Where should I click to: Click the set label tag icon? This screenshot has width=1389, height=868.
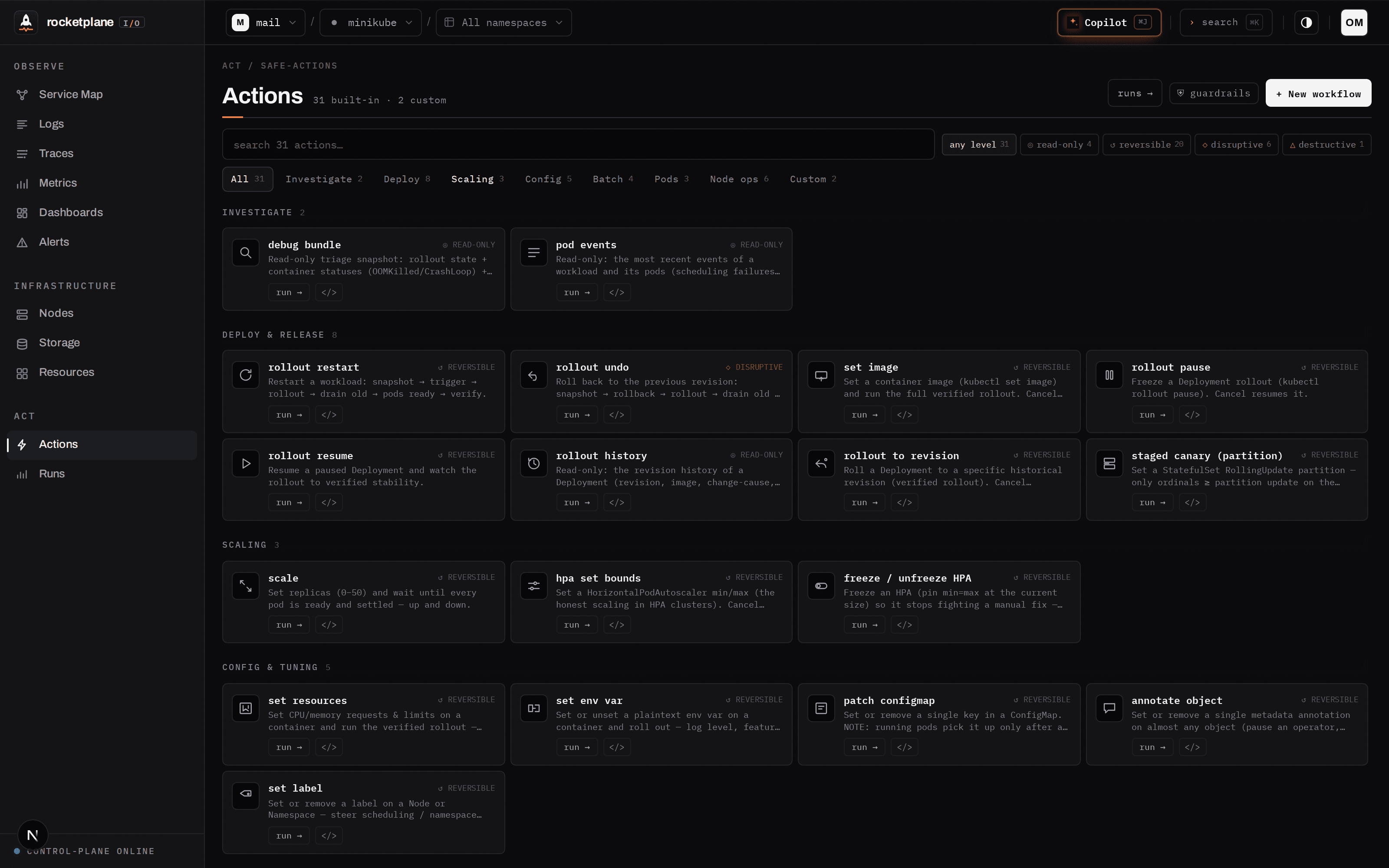coord(246,796)
